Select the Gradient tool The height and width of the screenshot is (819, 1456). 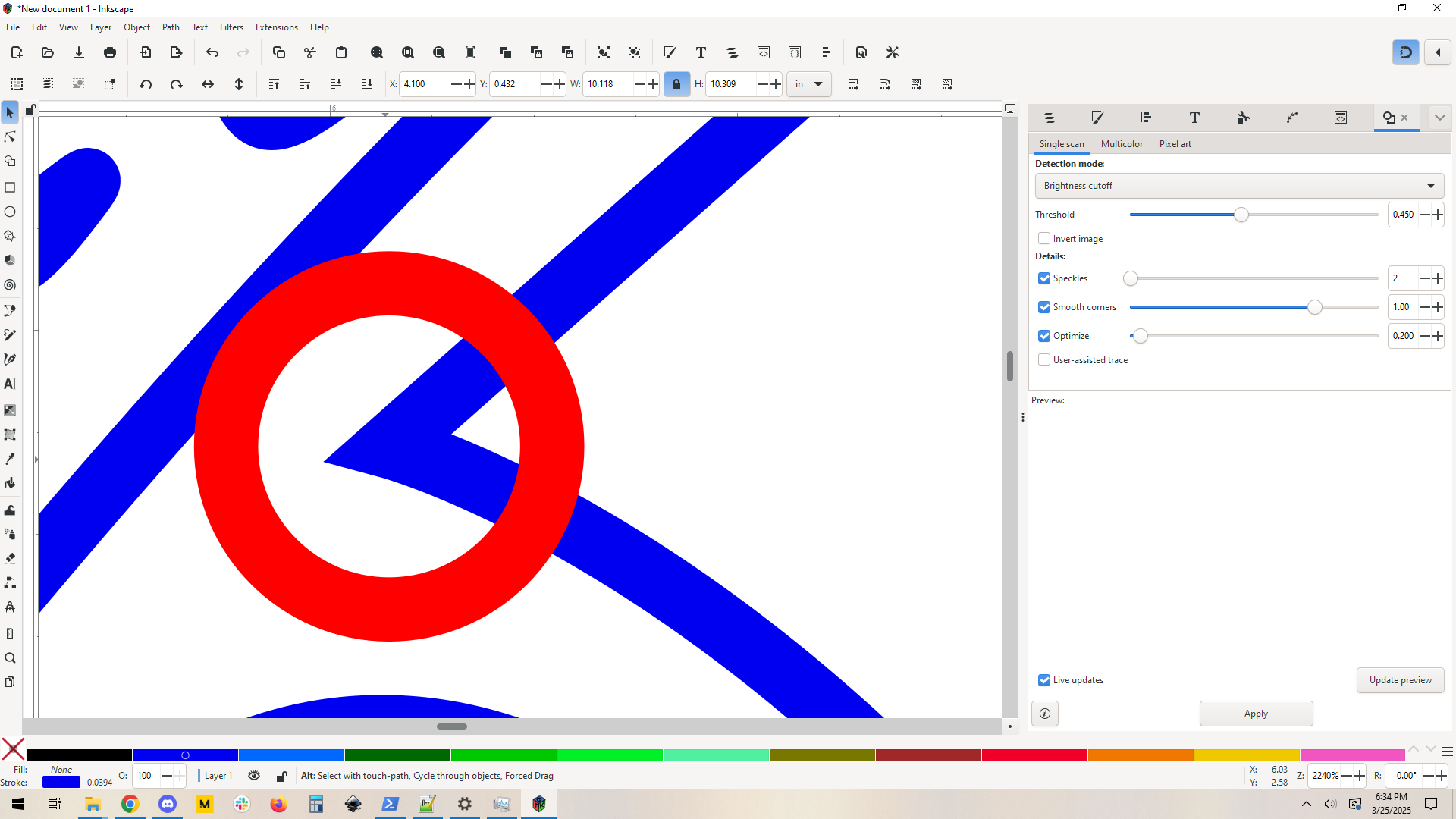10,410
